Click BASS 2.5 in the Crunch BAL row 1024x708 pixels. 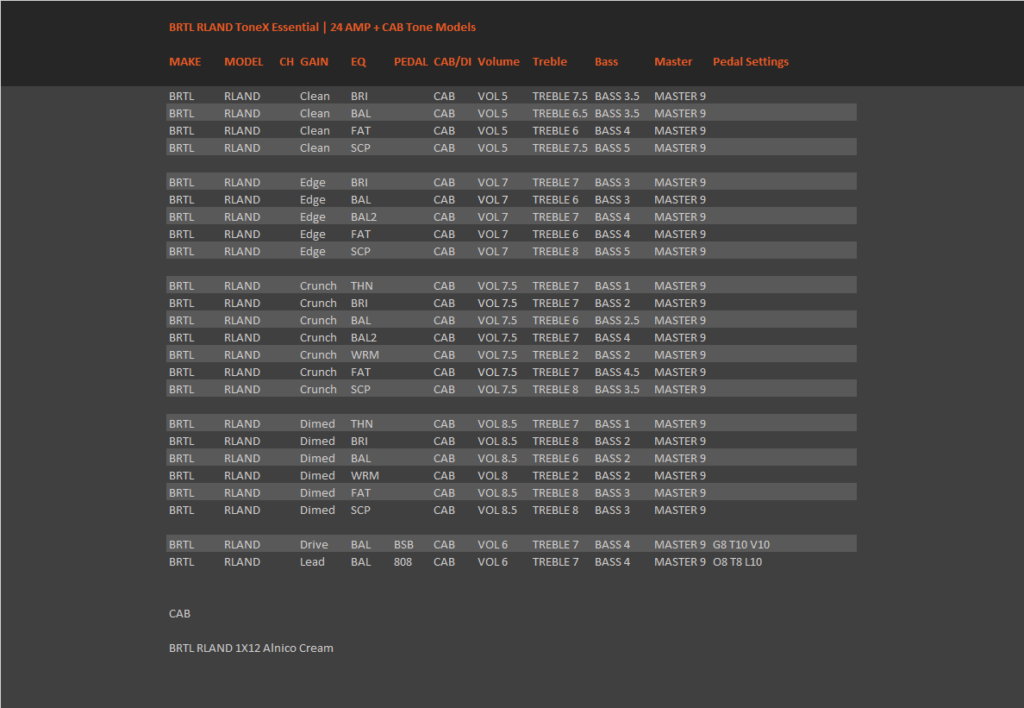coord(616,320)
